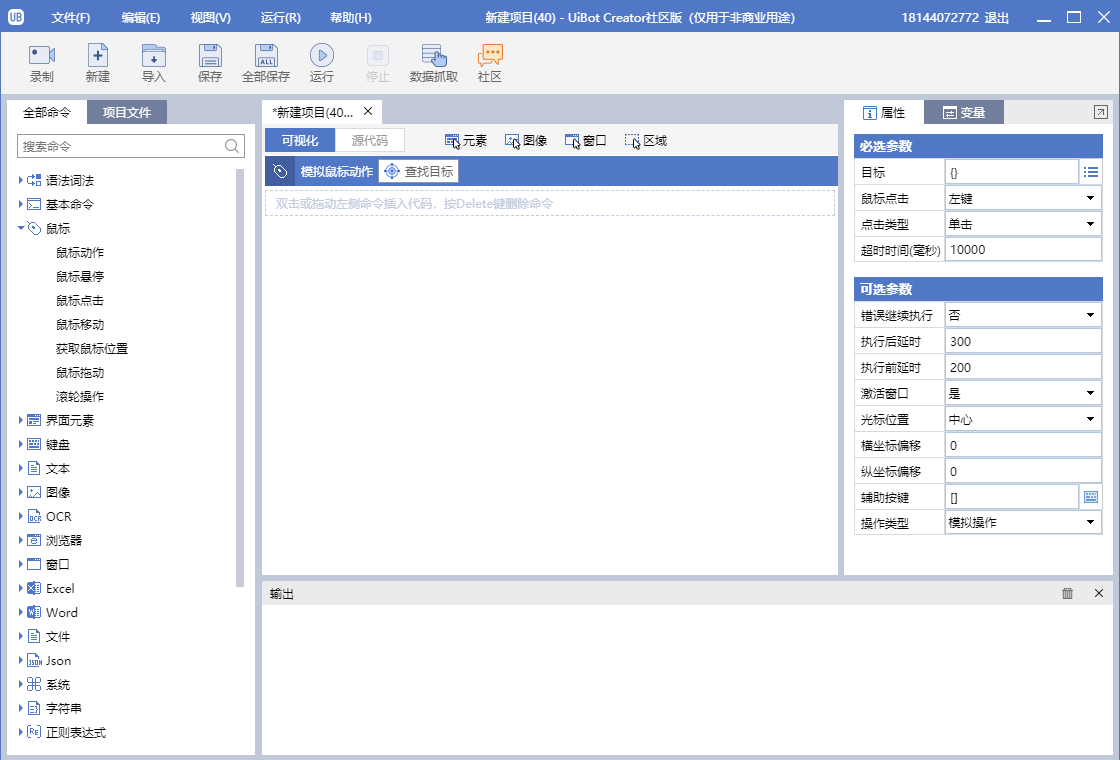Open the 视图(V) menu
The width and height of the screenshot is (1120, 760).
(x=211, y=18)
